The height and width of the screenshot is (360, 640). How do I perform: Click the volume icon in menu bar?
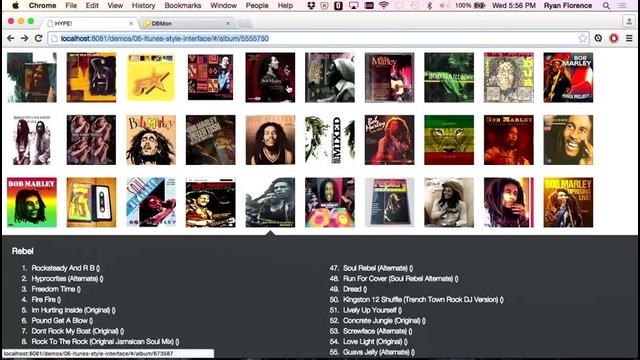point(444,6)
